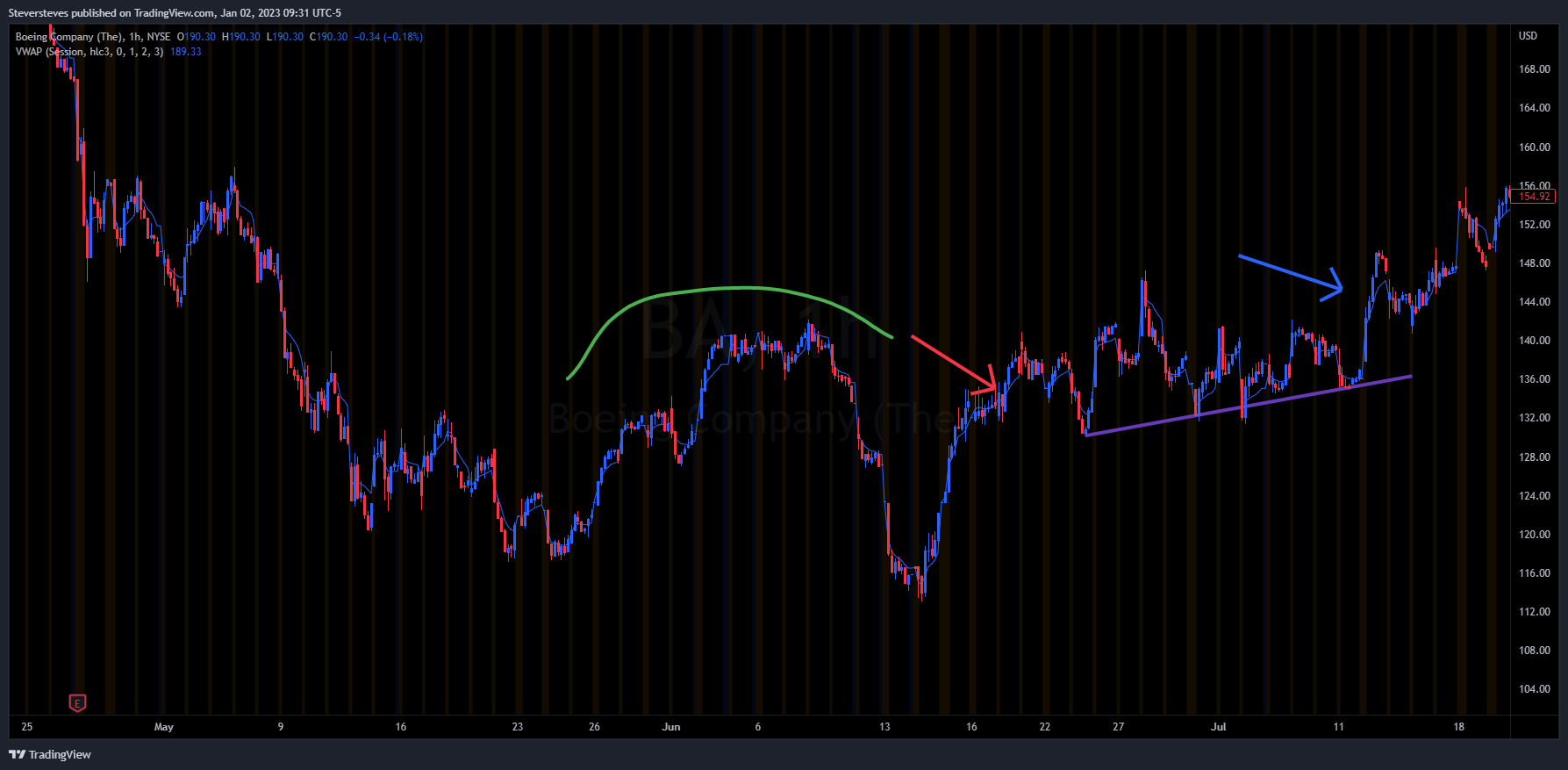The width and height of the screenshot is (1568, 770).
Task: Click the high value H190.30
Action: 241,37
